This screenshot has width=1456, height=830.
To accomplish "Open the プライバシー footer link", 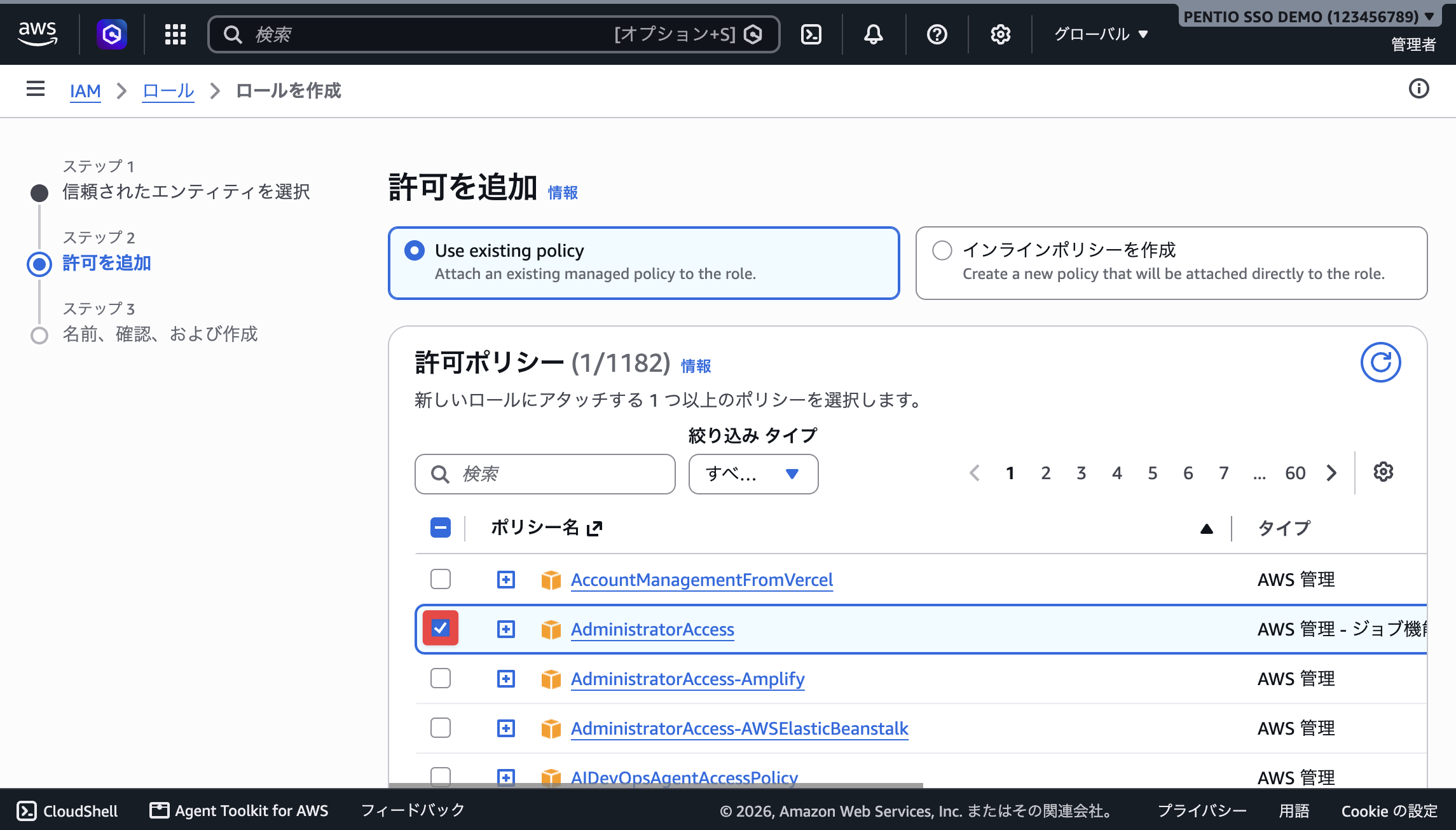I will pyautogui.click(x=1202, y=811).
